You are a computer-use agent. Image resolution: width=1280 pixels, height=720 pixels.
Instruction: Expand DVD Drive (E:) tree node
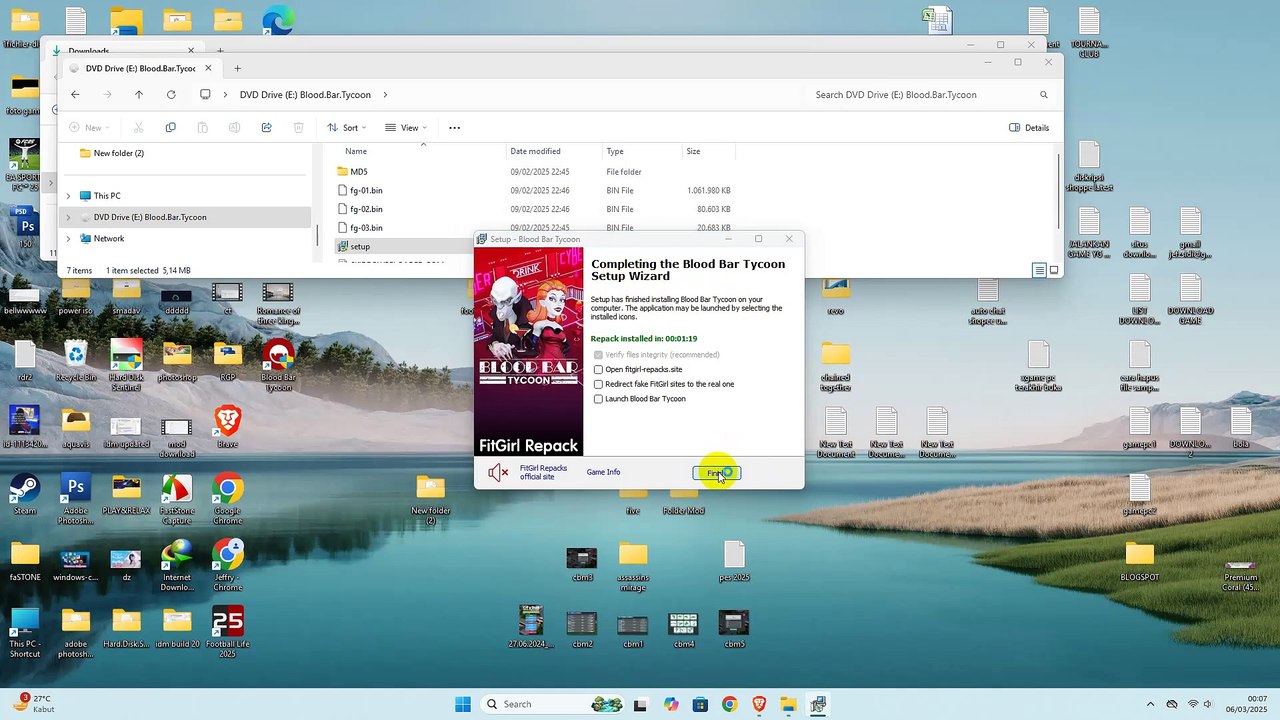[x=68, y=217]
